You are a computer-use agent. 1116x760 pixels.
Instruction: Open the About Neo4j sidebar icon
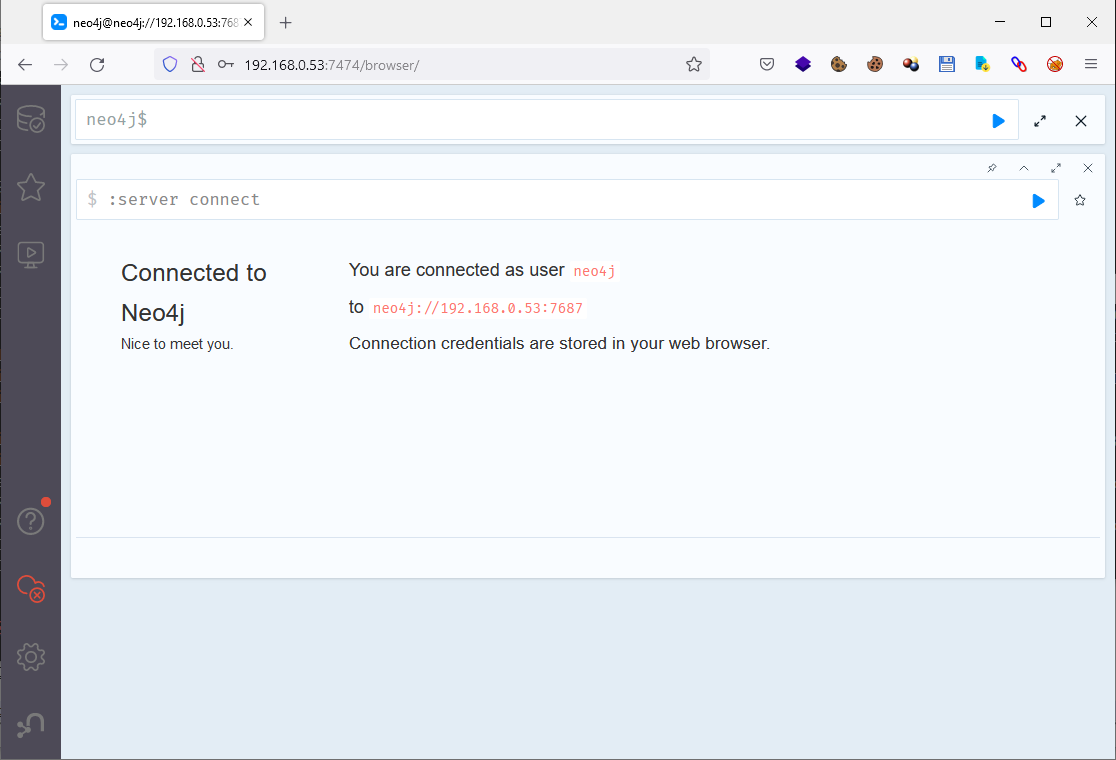(x=30, y=725)
